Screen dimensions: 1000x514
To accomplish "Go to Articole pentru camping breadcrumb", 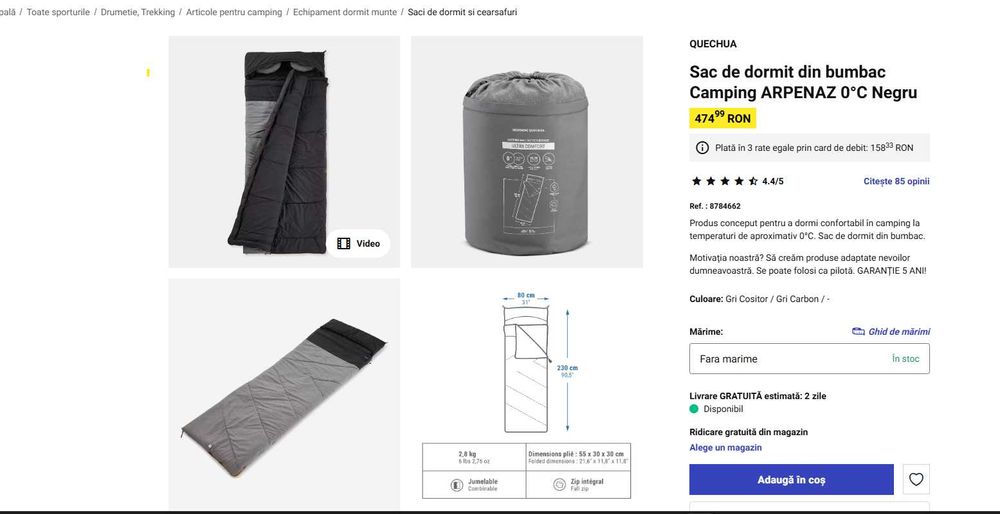I will [234, 12].
